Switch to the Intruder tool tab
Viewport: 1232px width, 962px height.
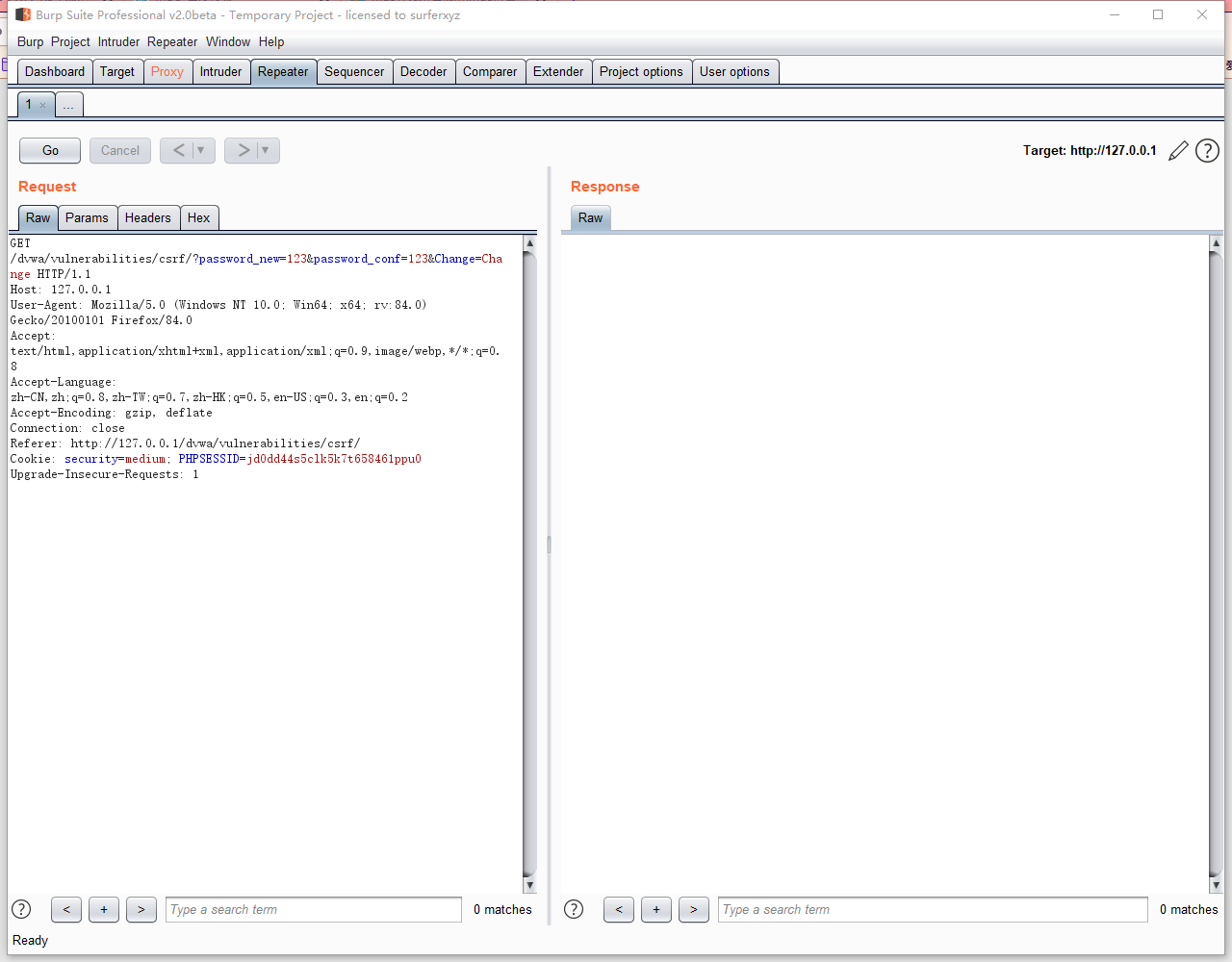220,71
